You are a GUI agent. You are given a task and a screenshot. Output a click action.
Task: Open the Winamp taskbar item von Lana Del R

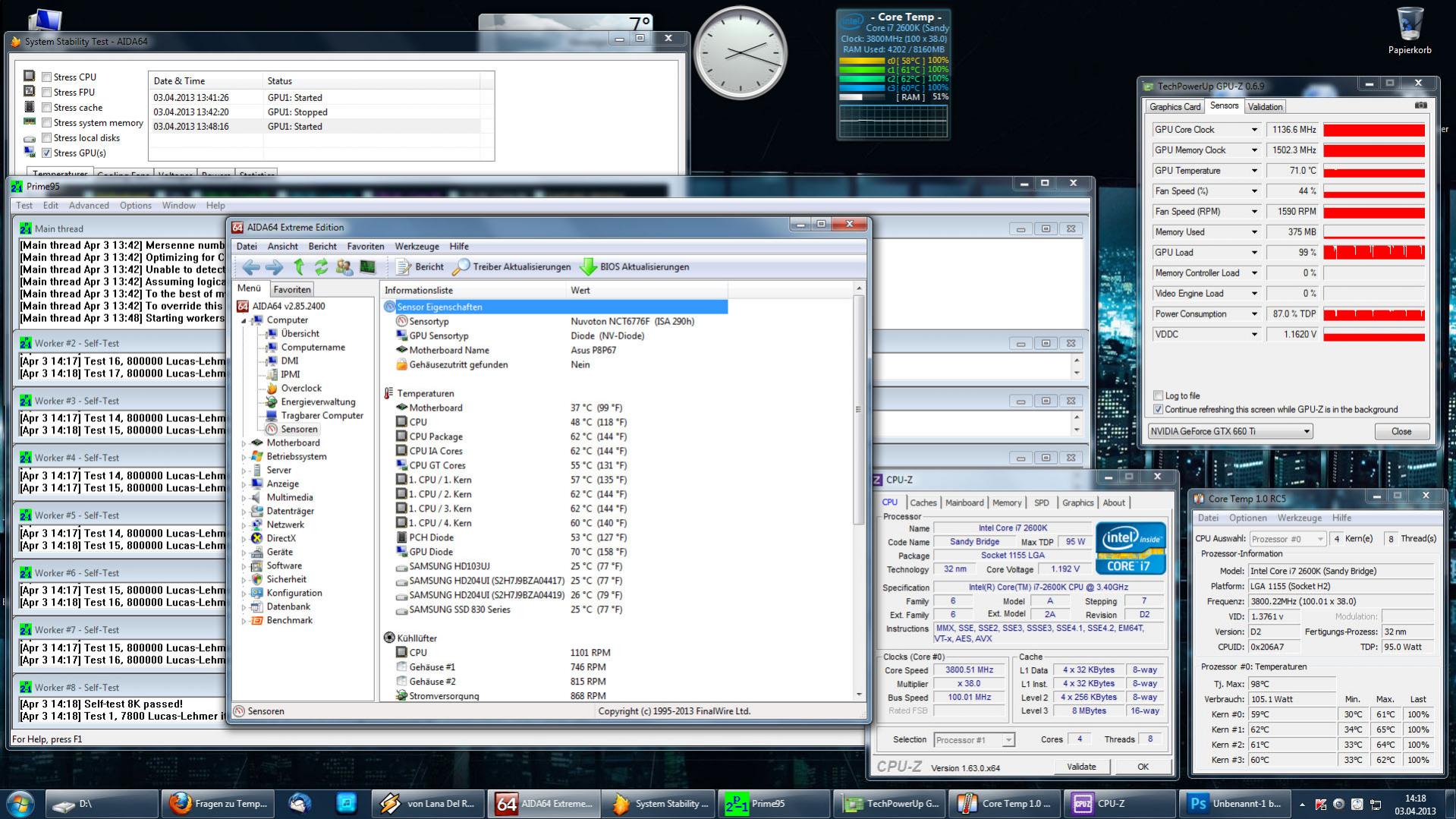[x=429, y=804]
